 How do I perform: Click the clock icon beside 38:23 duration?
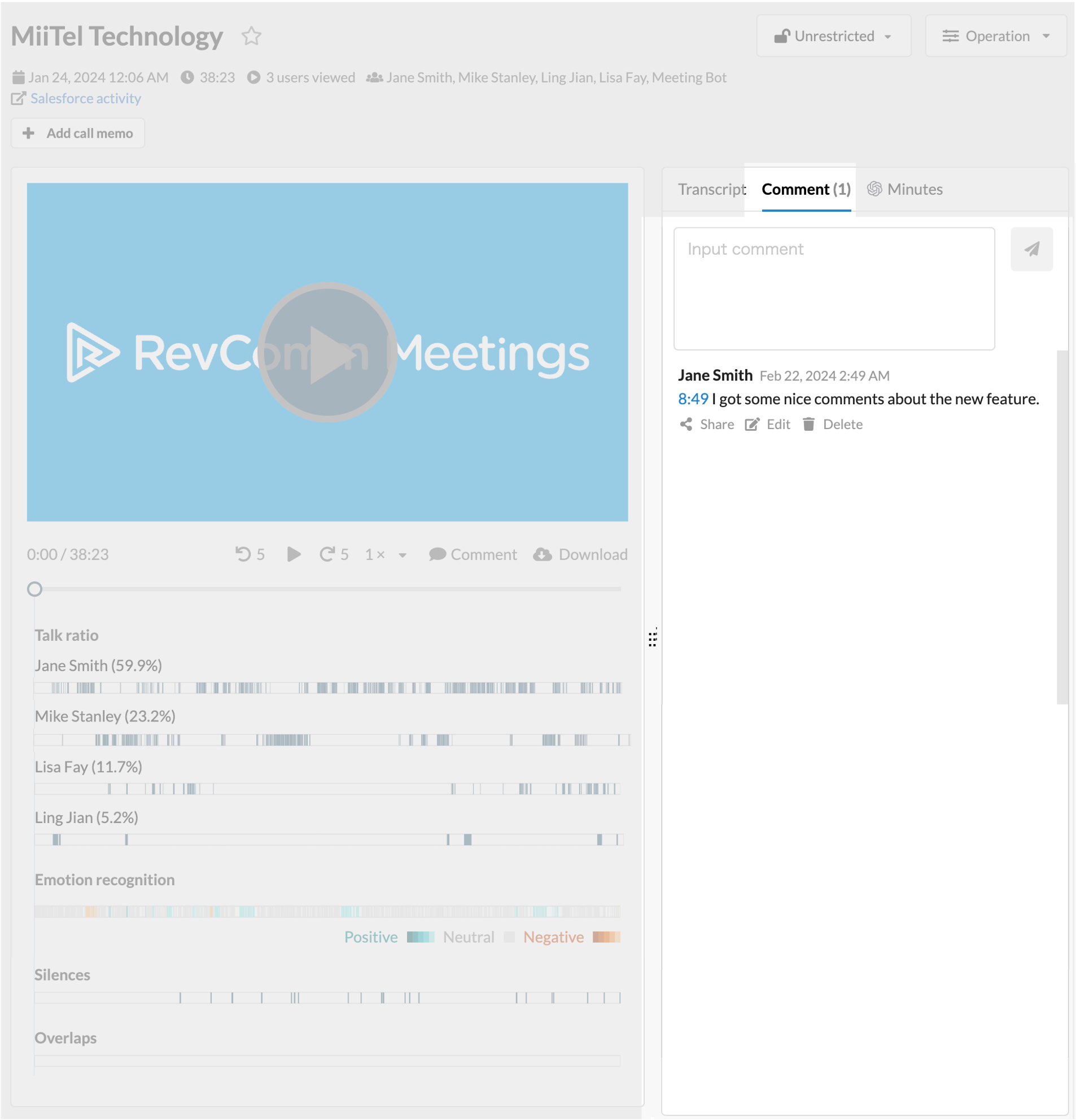(x=187, y=77)
